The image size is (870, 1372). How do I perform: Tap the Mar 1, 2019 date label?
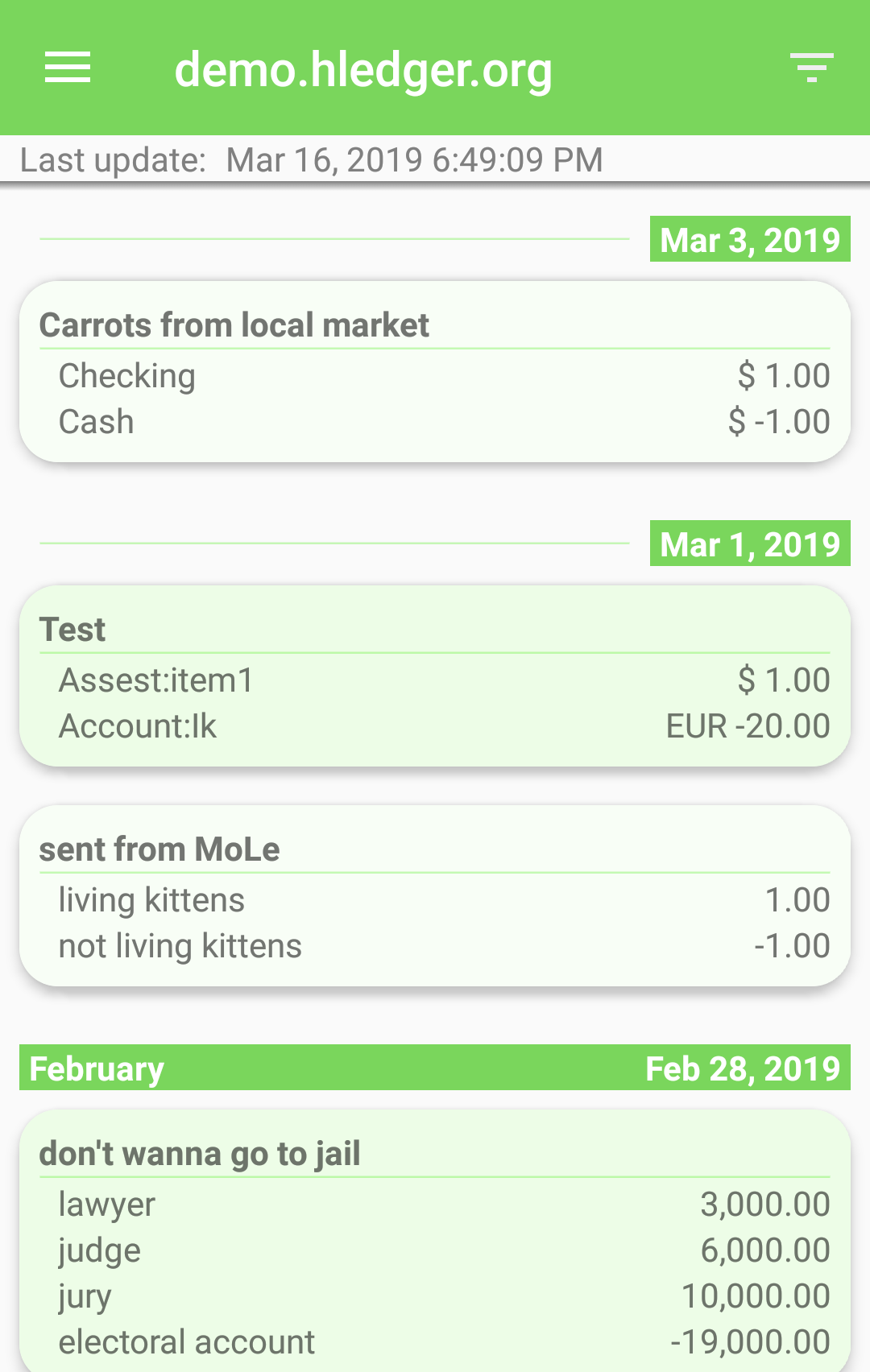(x=749, y=544)
